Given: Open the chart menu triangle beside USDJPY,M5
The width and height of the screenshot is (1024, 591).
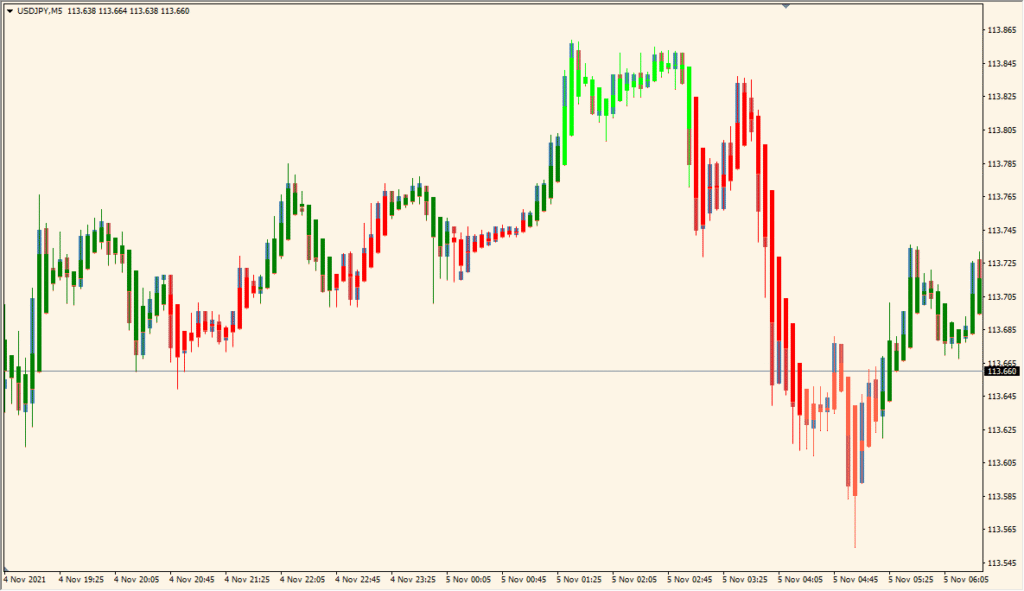Looking at the screenshot, I should pos(10,11).
